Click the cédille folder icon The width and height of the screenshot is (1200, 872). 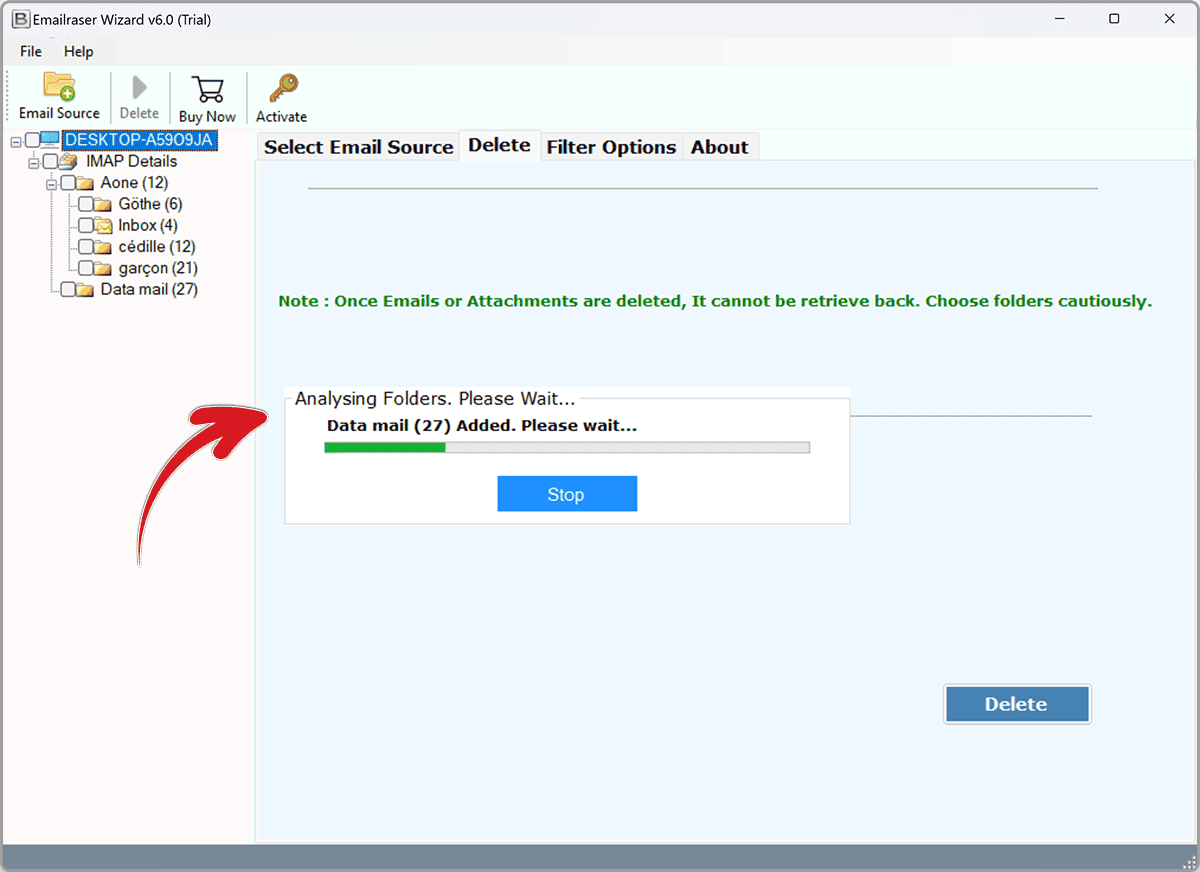coord(102,247)
